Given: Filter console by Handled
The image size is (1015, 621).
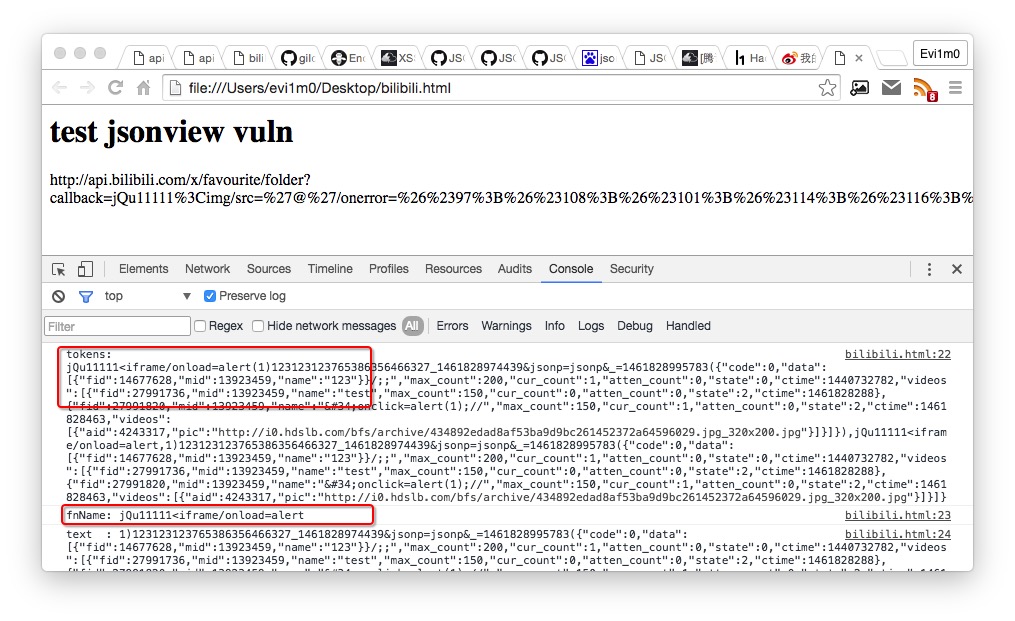Looking at the screenshot, I should tap(688, 326).
